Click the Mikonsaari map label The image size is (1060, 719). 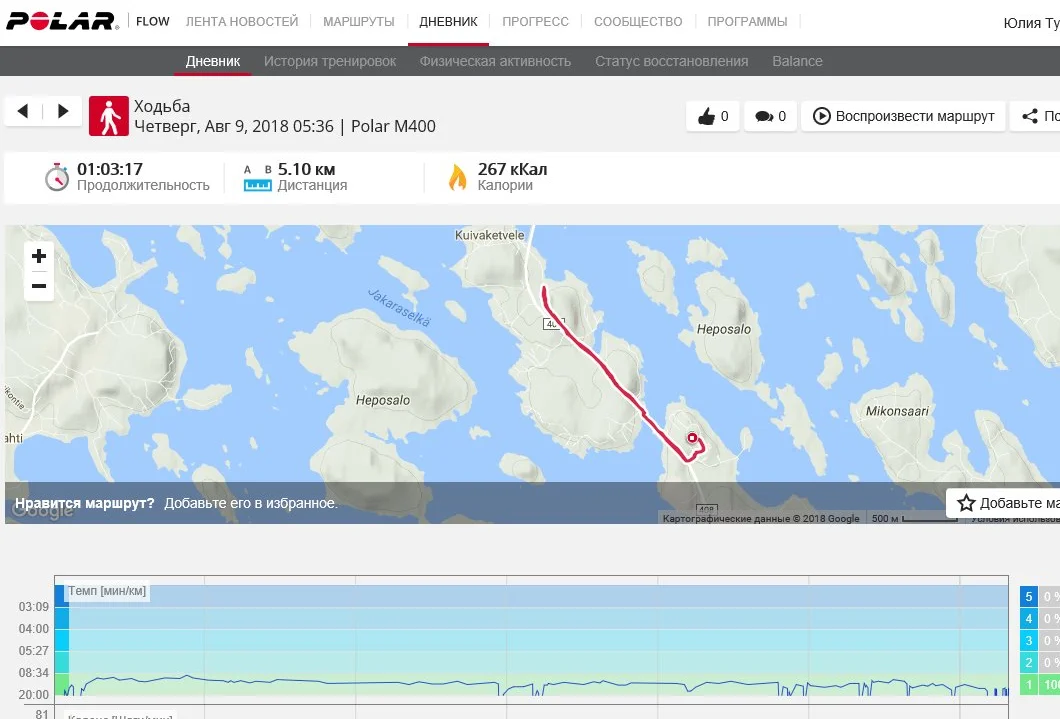click(897, 411)
